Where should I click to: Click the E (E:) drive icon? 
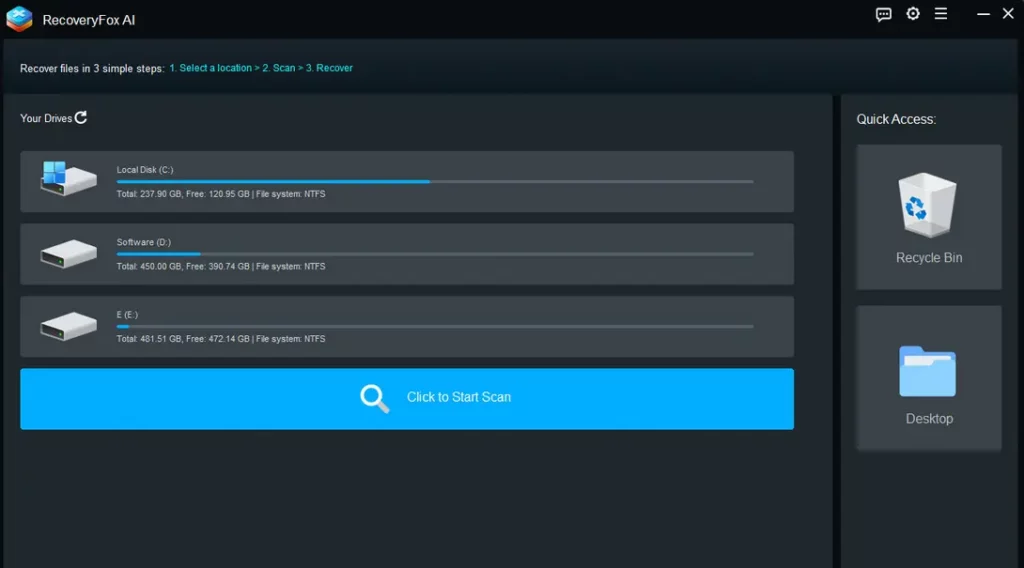tap(68, 326)
